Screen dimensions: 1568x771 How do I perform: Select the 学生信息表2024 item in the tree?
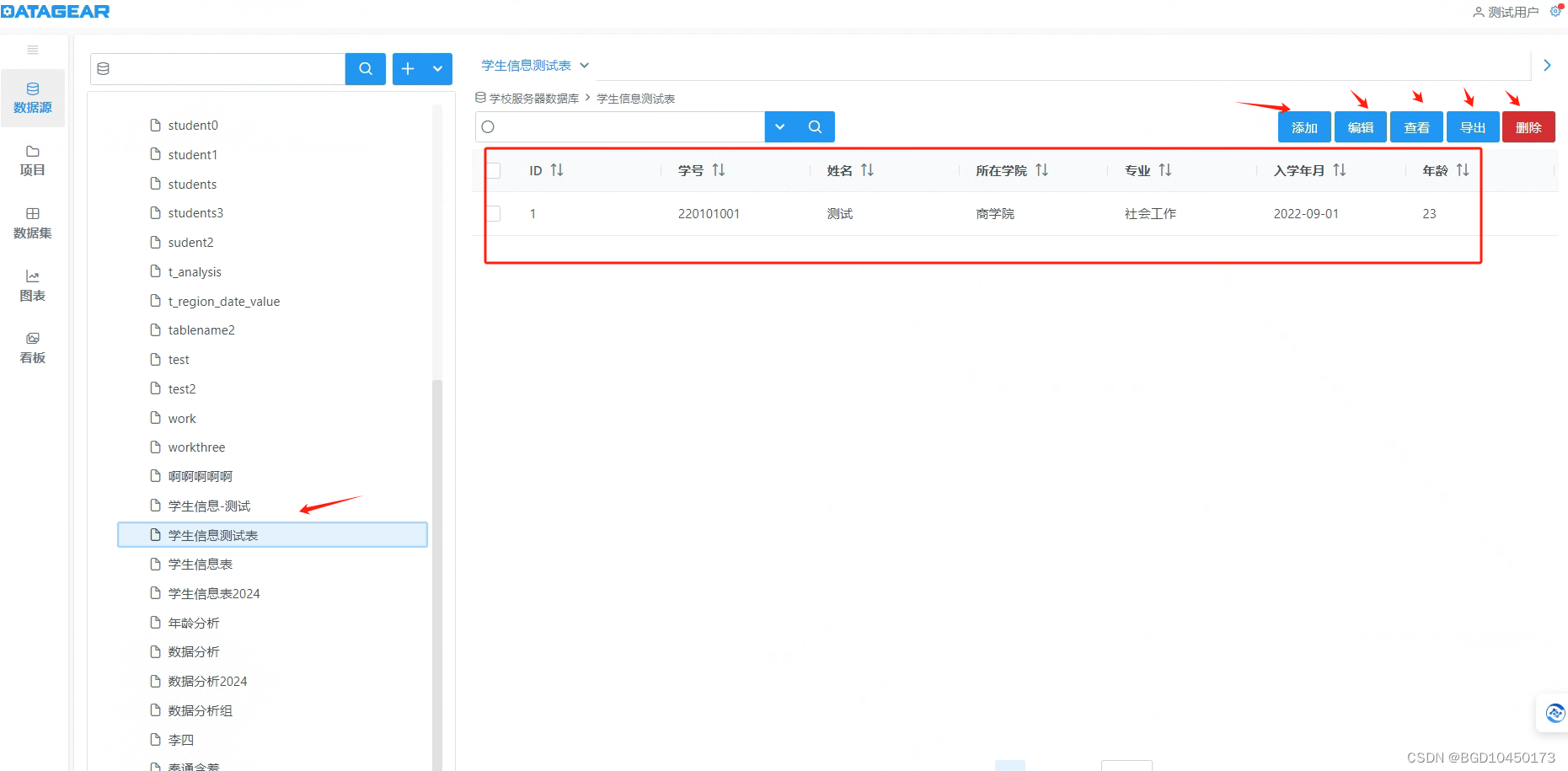tap(211, 593)
